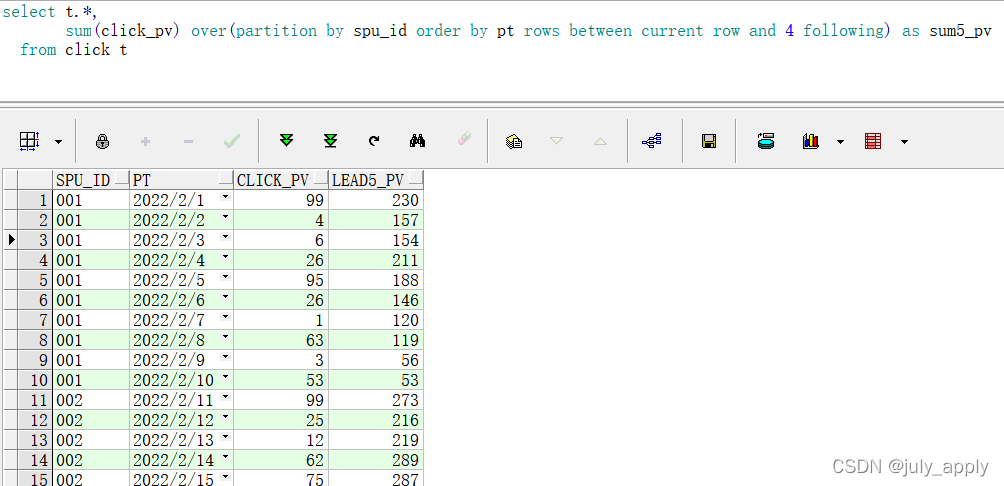
Task: Click LEAD5_PV cell with value 273
Action: [x=376, y=400]
